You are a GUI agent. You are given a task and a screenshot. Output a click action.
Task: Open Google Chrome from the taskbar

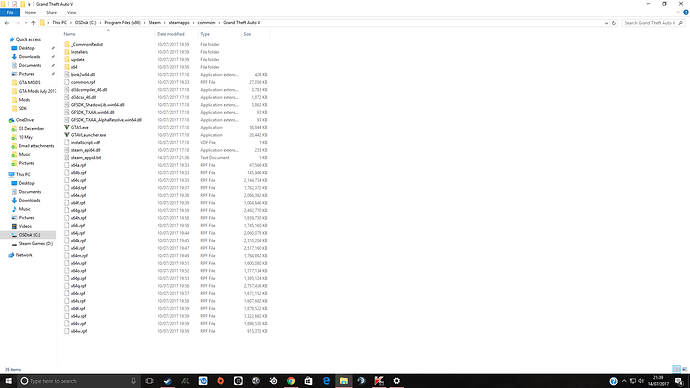(291, 381)
